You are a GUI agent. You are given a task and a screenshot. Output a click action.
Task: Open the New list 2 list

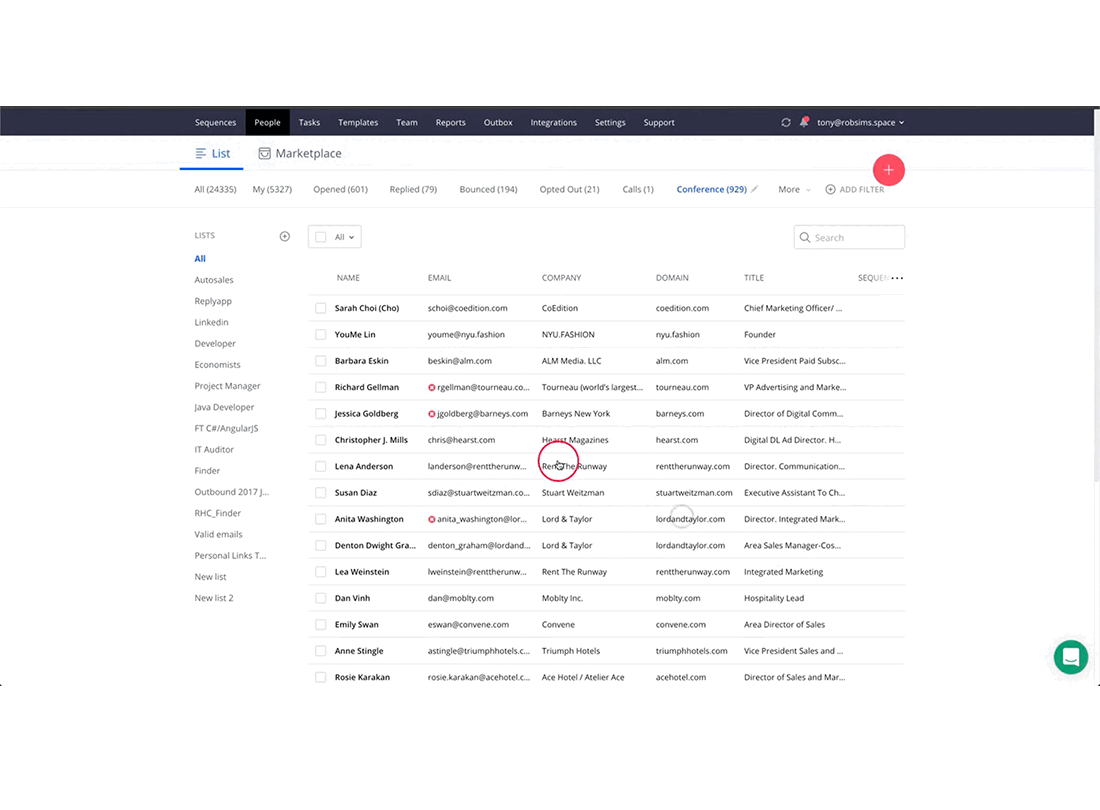point(214,598)
